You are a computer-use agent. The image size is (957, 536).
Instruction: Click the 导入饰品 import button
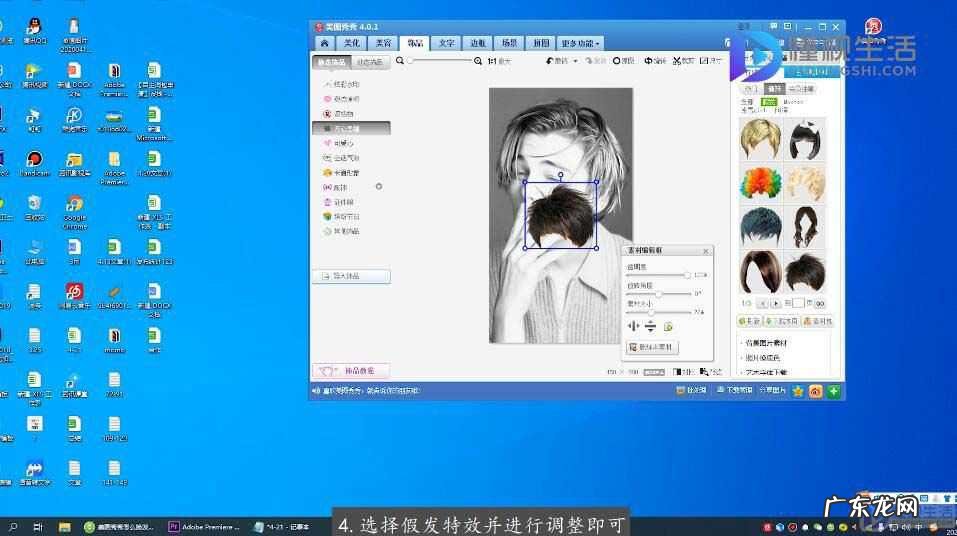pos(352,277)
